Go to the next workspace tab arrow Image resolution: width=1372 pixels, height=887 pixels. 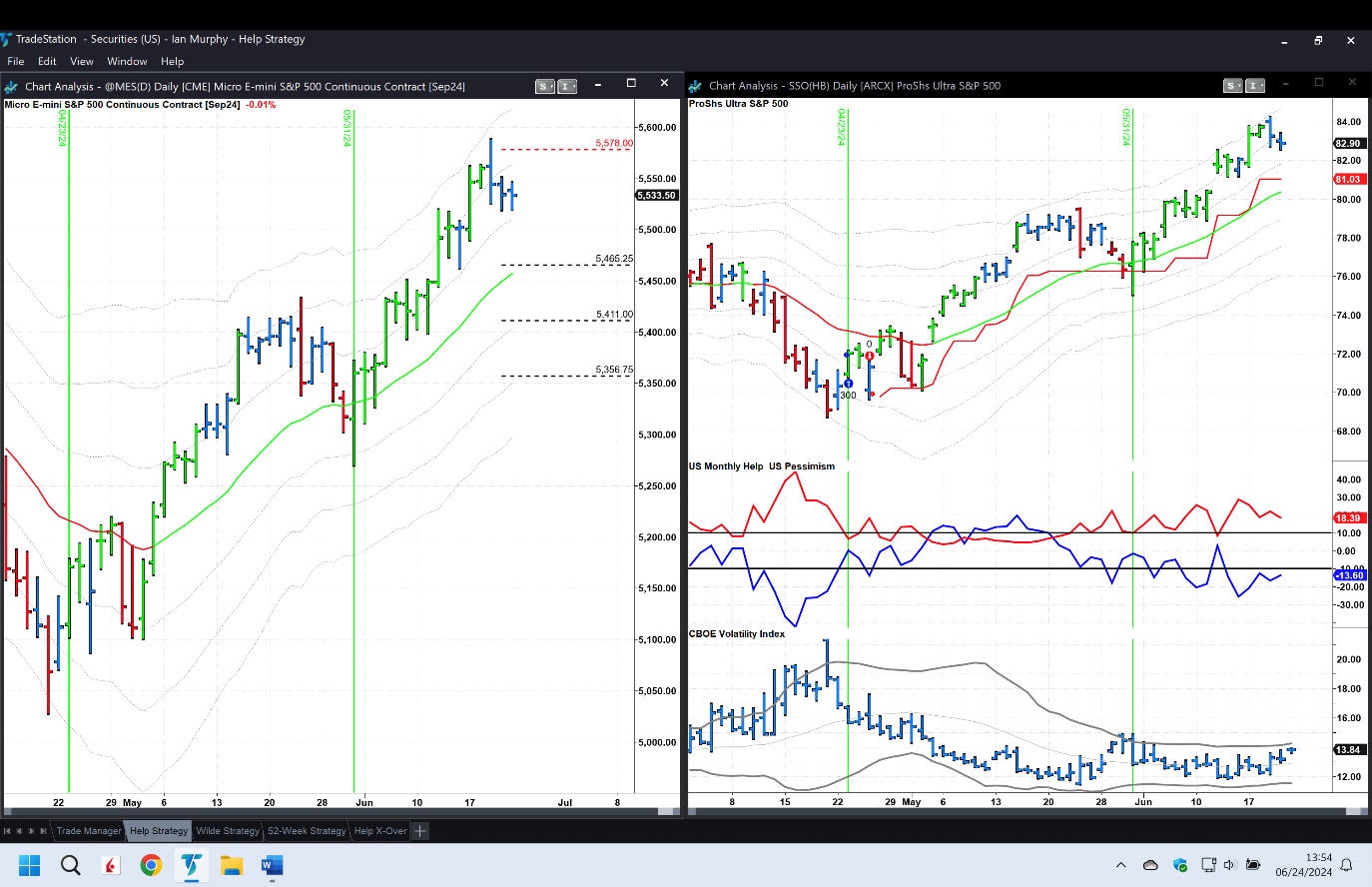(x=31, y=831)
